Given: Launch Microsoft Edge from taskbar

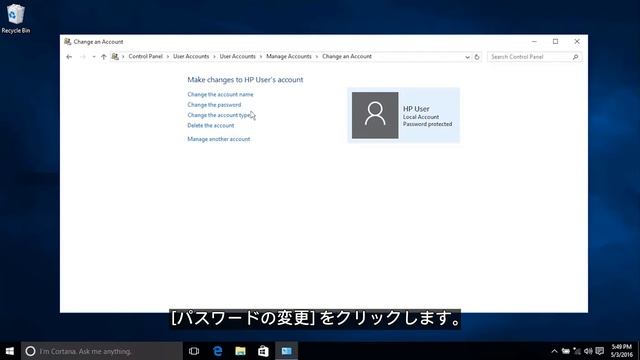Looking at the screenshot, I should tap(218, 351).
